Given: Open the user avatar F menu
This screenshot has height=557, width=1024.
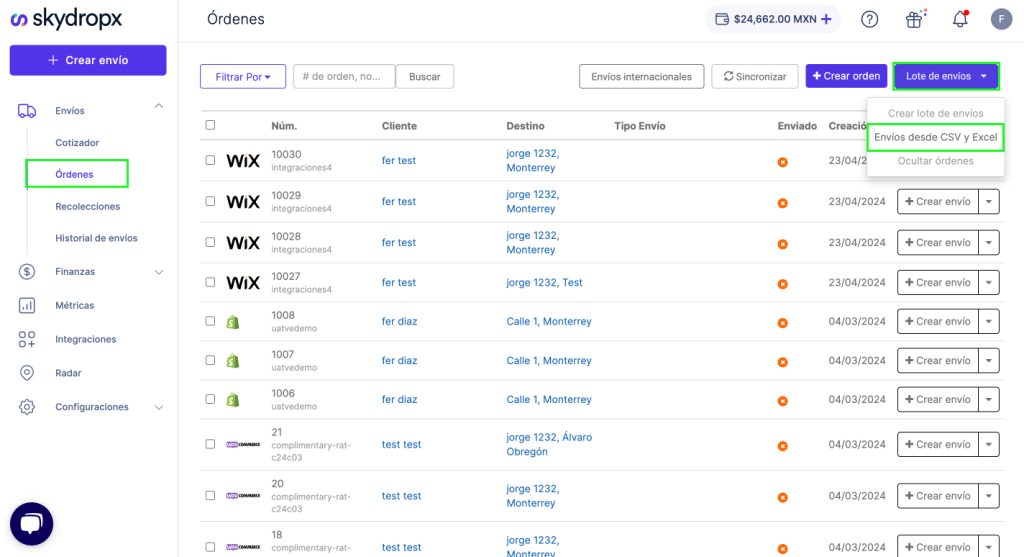Looking at the screenshot, I should tap(1001, 19).
